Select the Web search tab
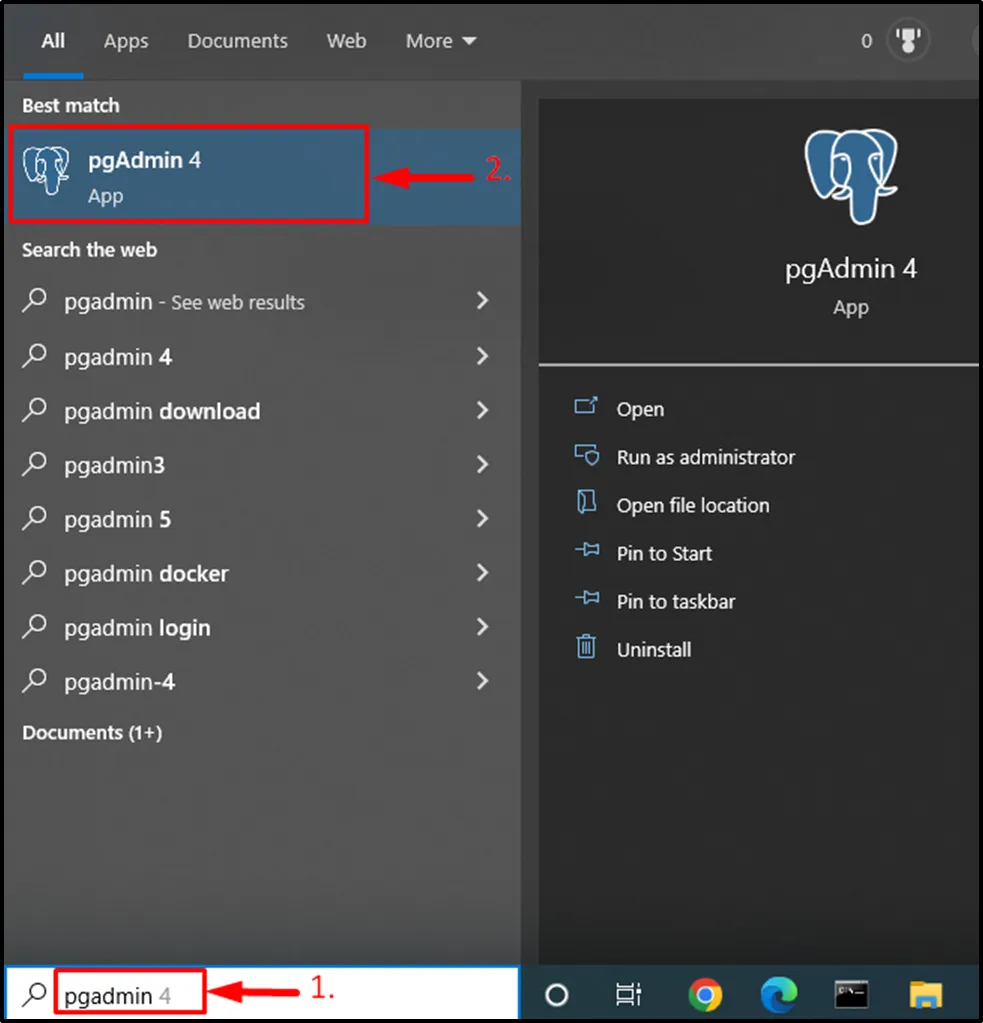Screen dimensions: 983x1023 (346, 41)
